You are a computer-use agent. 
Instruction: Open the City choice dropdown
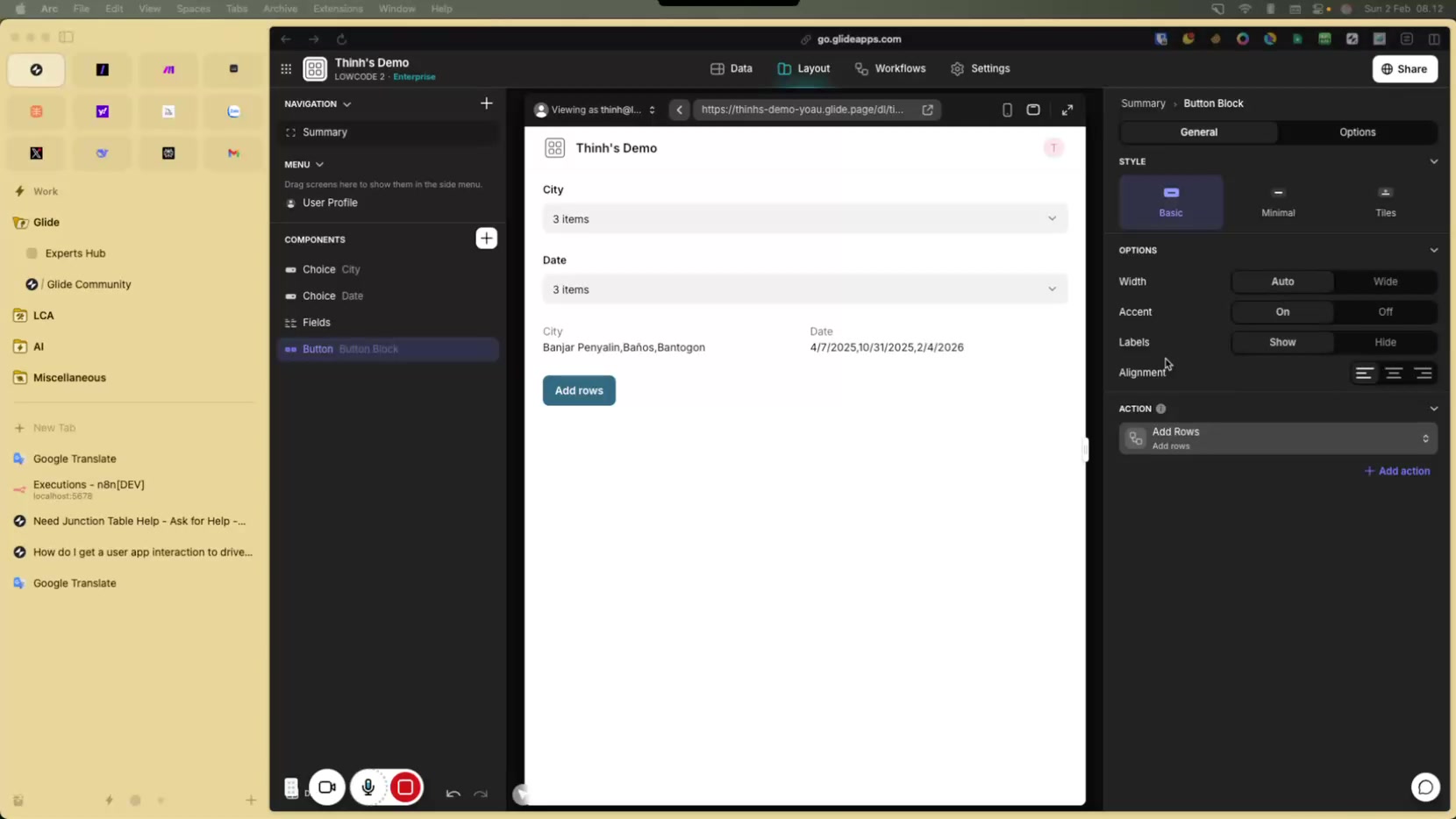point(804,218)
